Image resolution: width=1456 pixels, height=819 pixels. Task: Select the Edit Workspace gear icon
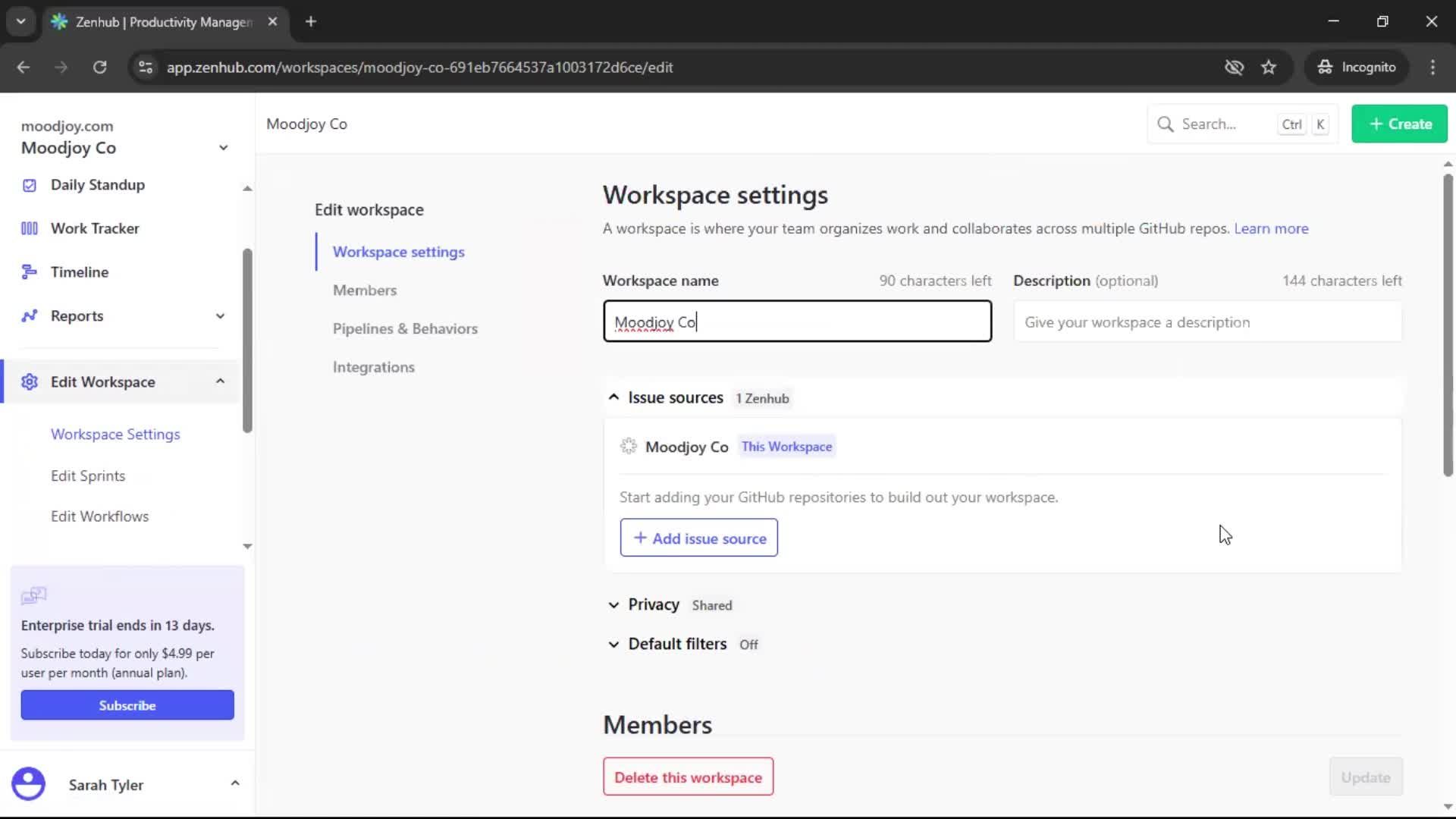pos(29,382)
